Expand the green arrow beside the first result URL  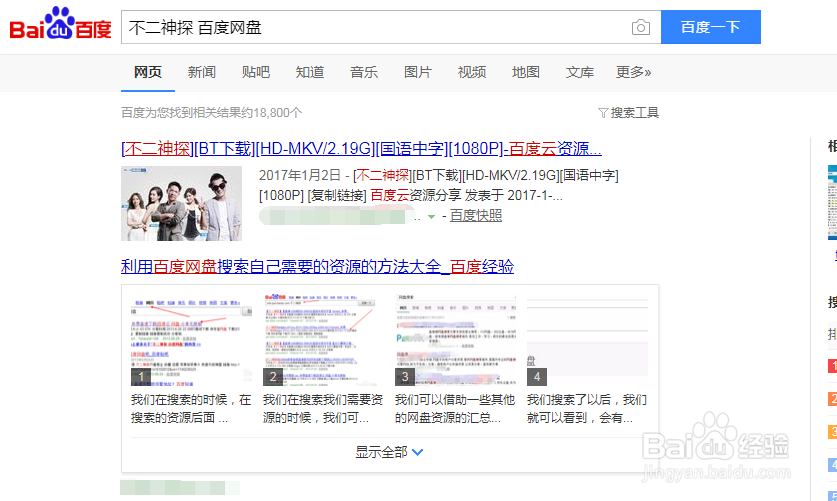tap(431, 217)
